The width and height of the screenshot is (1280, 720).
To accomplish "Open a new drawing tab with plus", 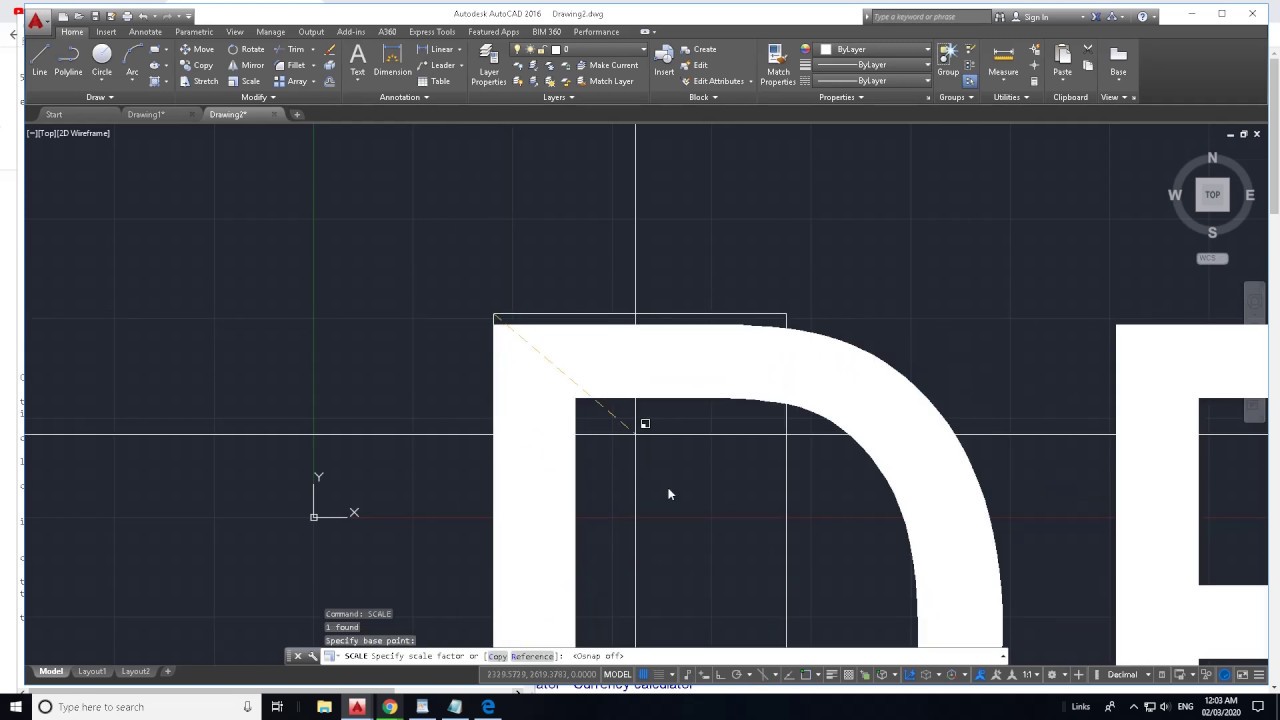I will (x=297, y=114).
